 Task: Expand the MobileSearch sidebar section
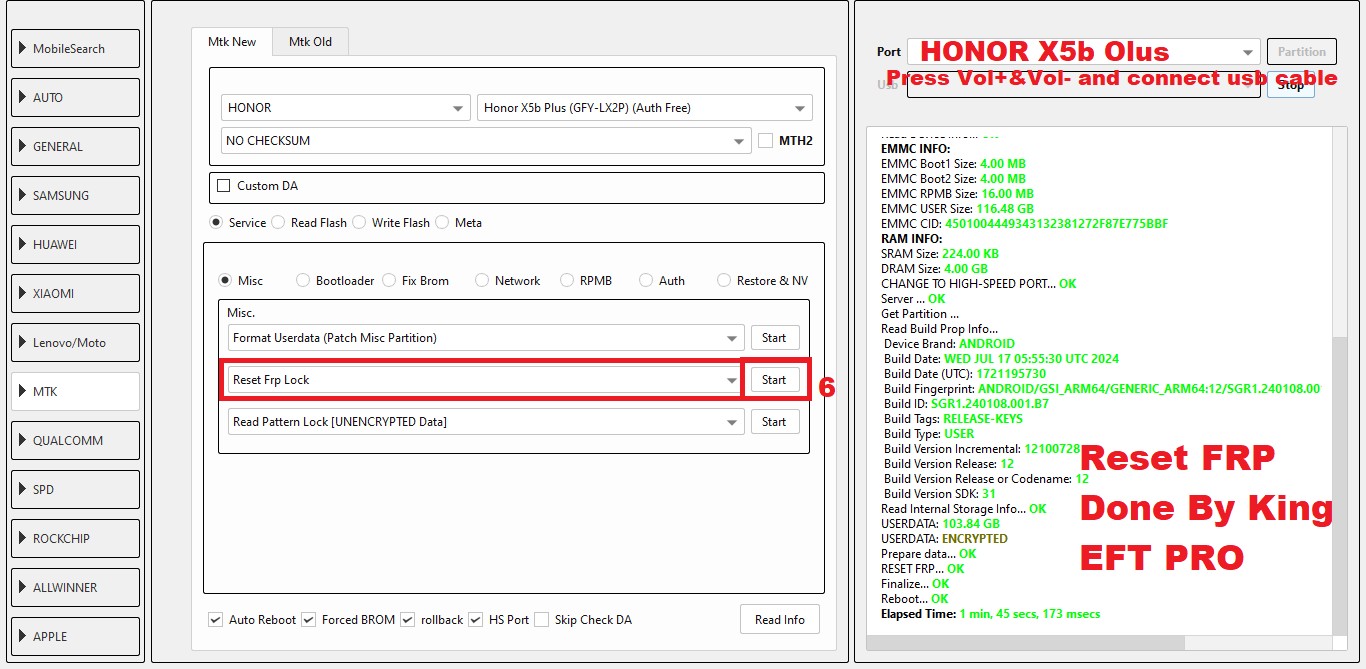coord(76,49)
